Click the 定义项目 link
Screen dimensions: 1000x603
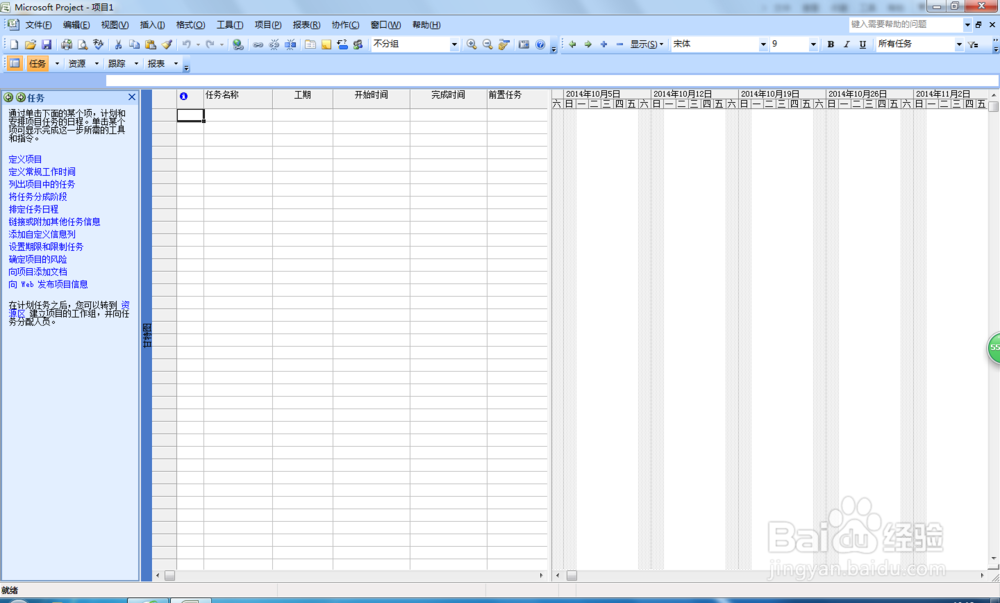pyautogui.click(x=25, y=159)
